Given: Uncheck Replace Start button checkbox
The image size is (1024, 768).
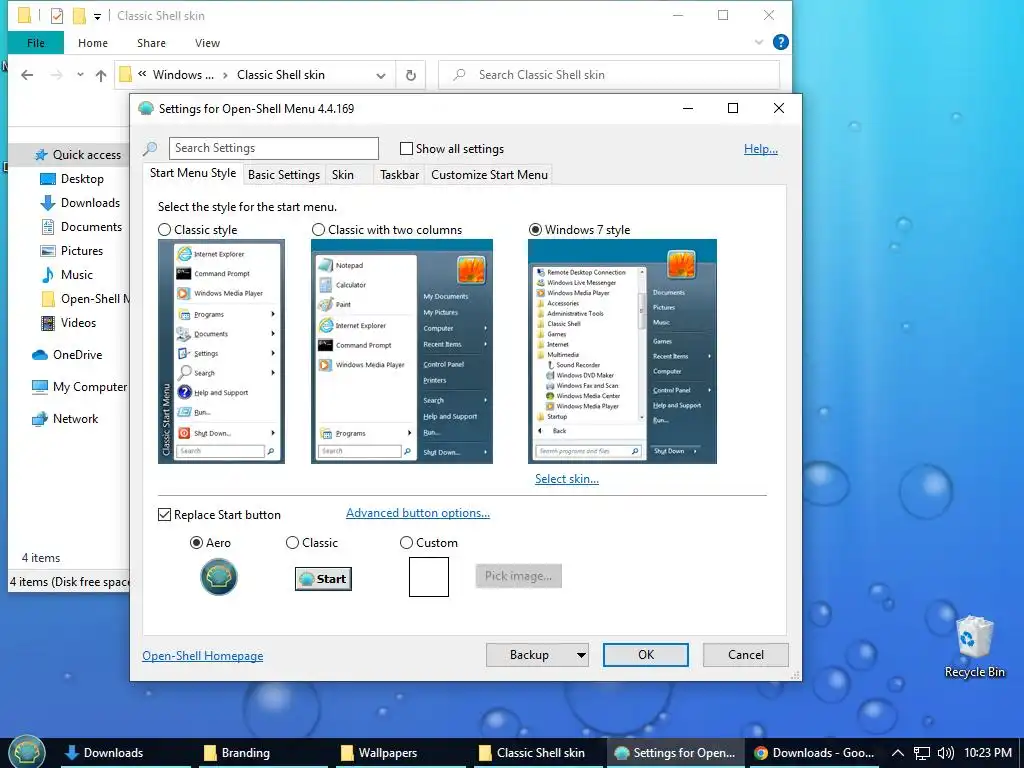Looking at the screenshot, I should [165, 515].
